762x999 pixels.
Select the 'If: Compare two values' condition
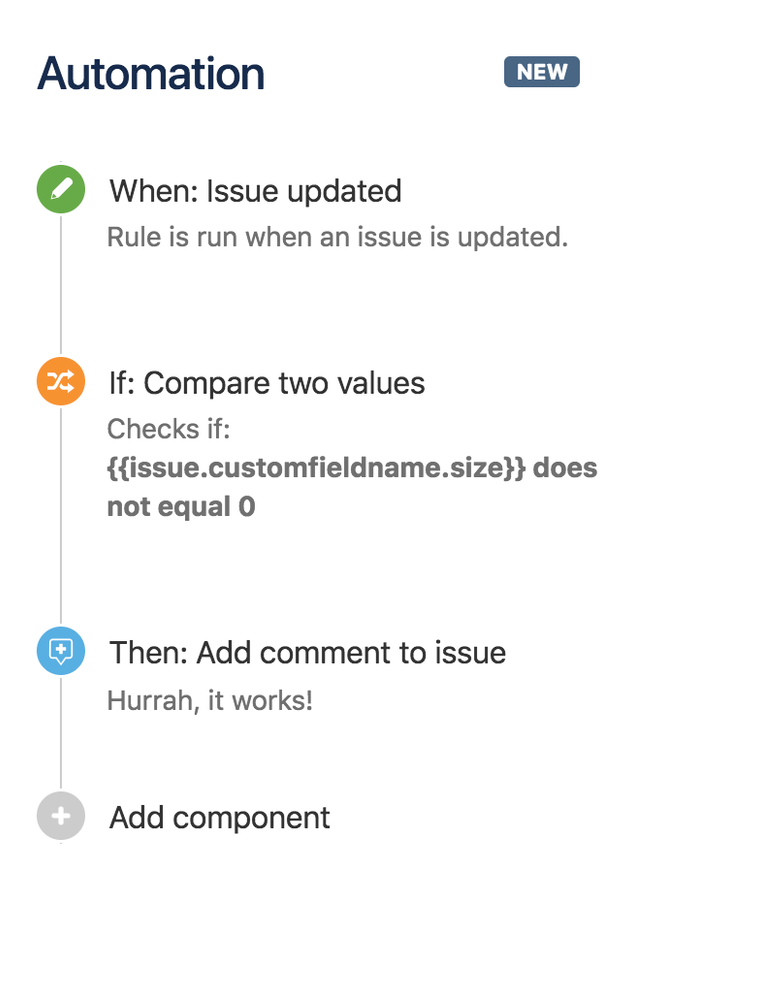265,383
